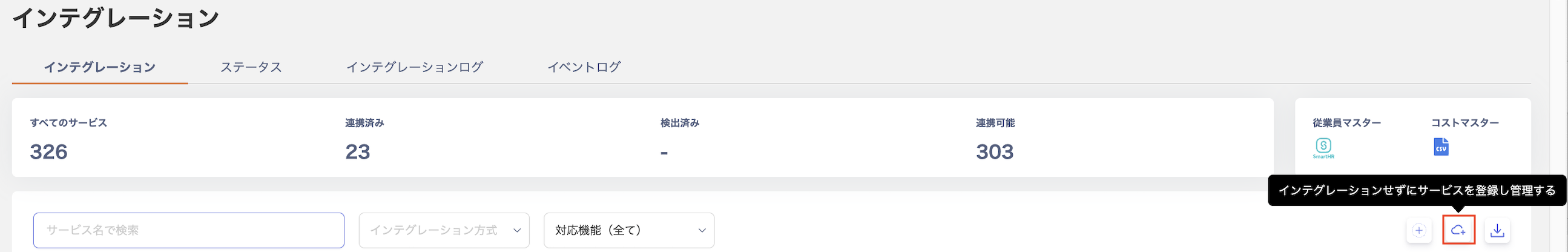1568x252 pixels.
Task: Select the active インテグレーション tab
Action: pos(100,67)
